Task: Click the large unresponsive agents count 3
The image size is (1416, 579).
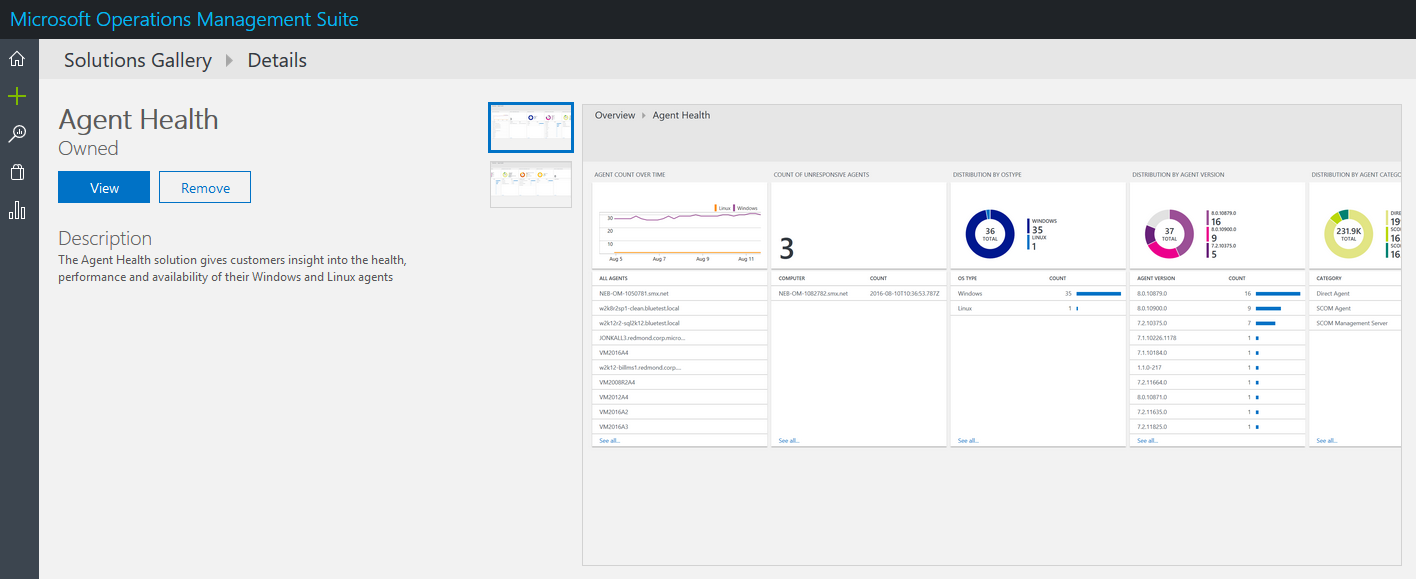Action: [786, 249]
